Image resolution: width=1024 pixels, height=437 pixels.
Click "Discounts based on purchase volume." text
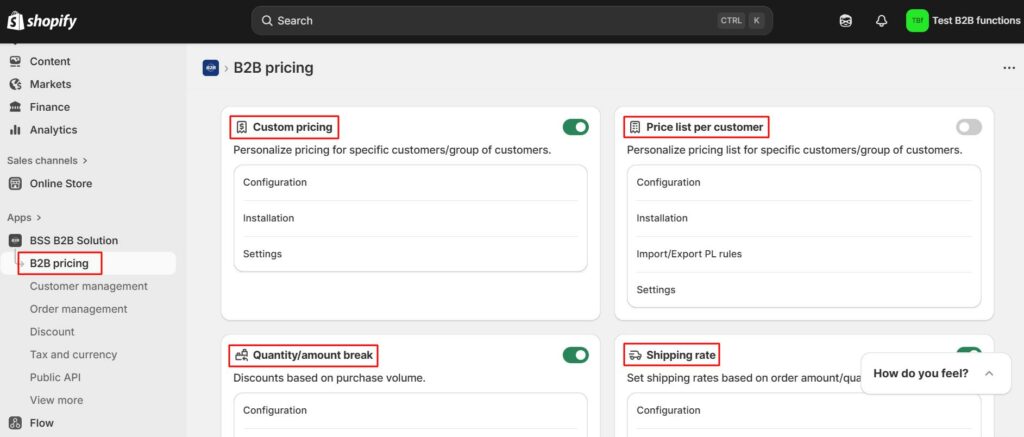coord(330,378)
